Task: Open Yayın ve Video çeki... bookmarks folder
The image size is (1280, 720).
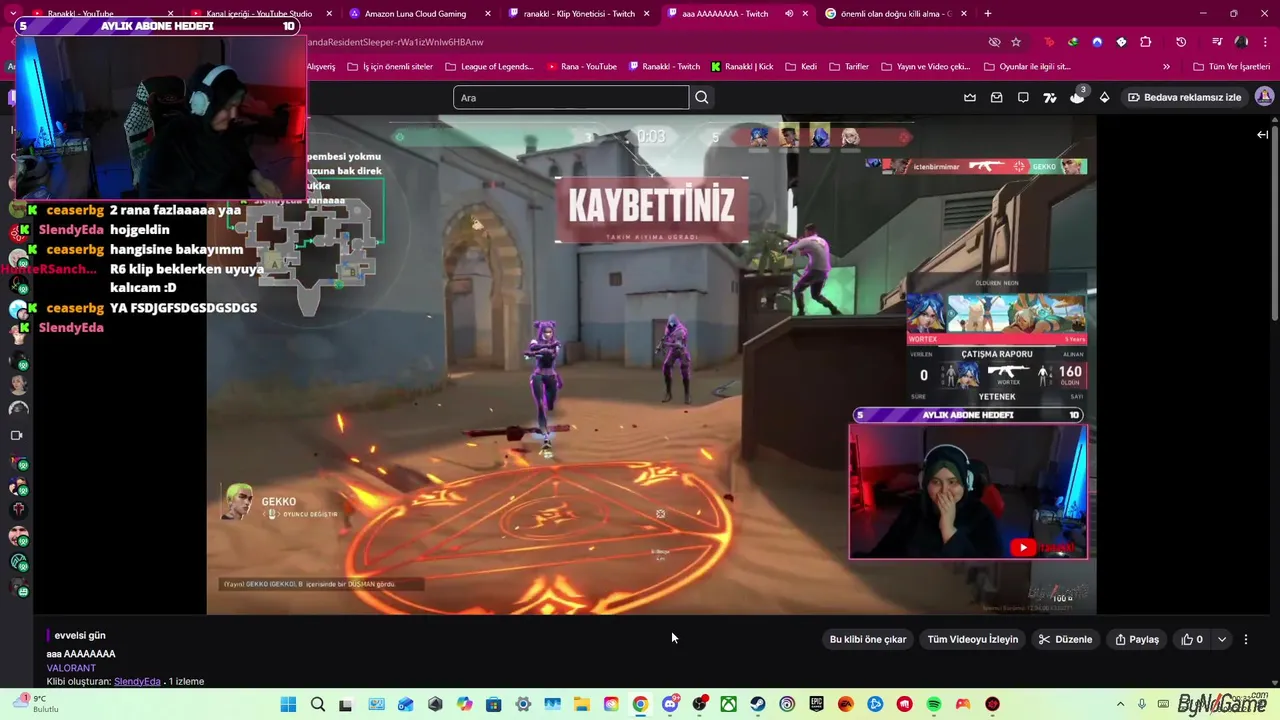Action: [x=925, y=66]
